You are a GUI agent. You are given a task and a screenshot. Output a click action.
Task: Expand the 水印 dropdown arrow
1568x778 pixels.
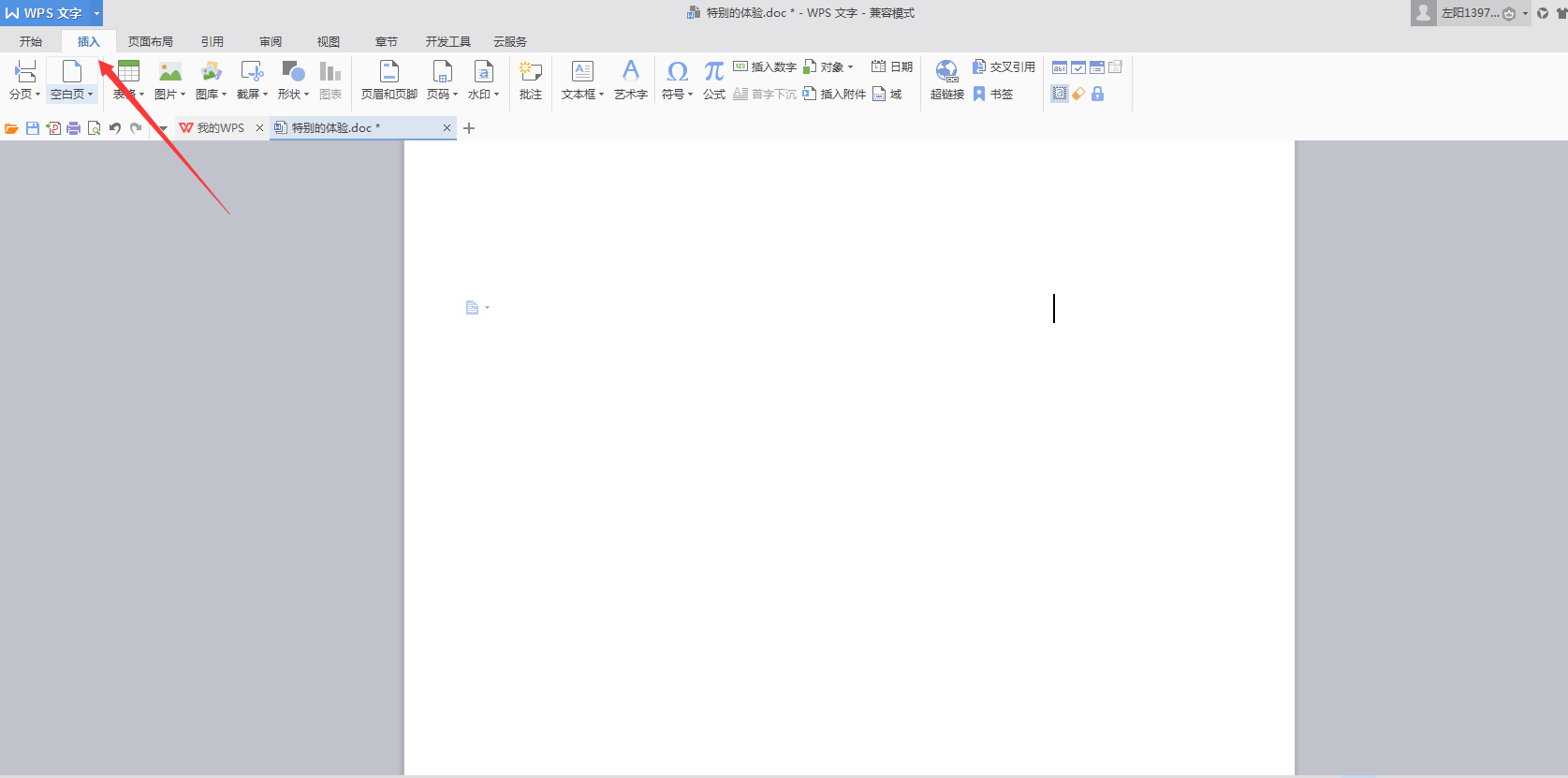pyautogui.click(x=496, y=95)
